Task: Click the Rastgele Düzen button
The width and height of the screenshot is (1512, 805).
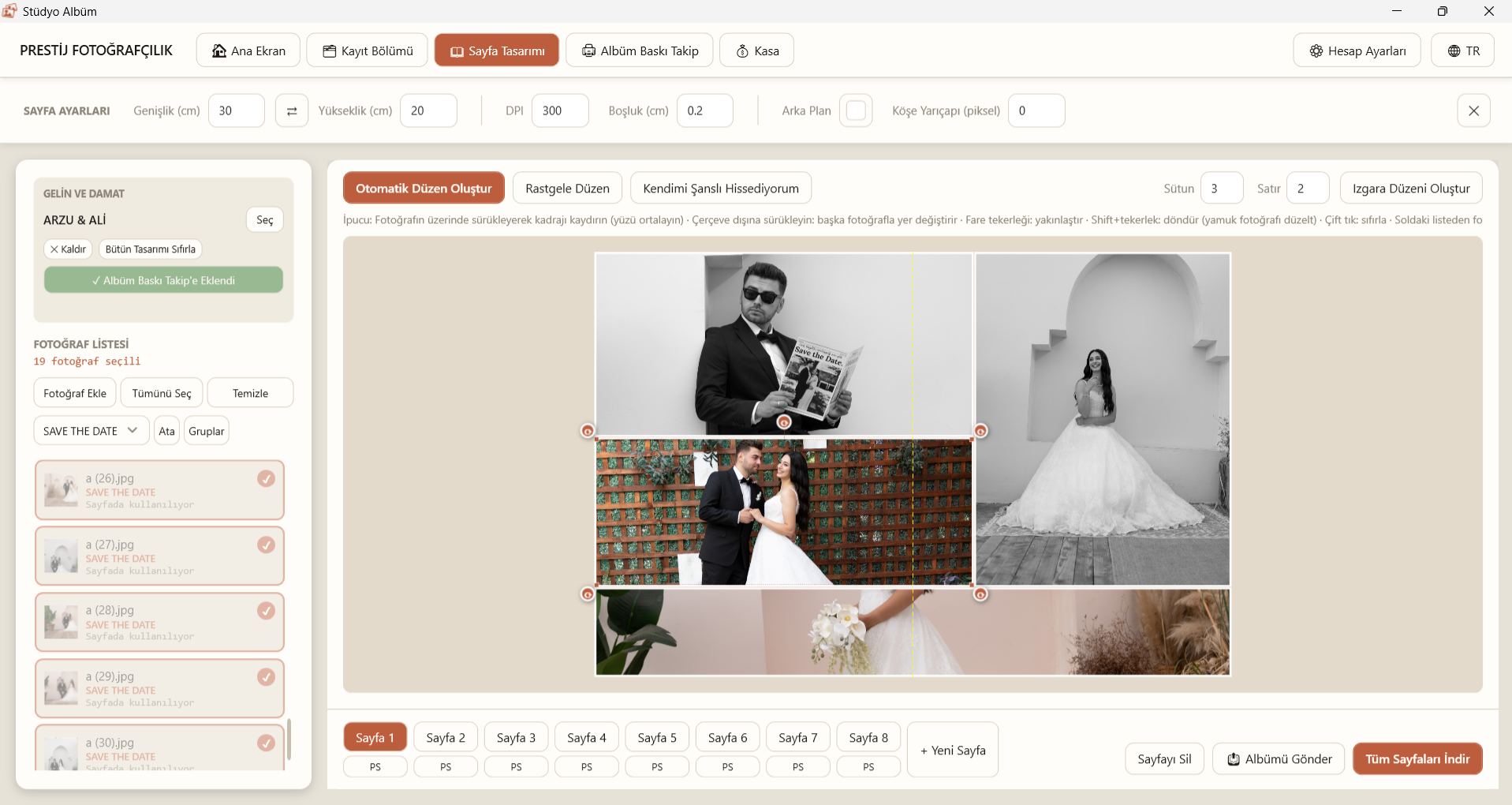Action: pos(567,188)
